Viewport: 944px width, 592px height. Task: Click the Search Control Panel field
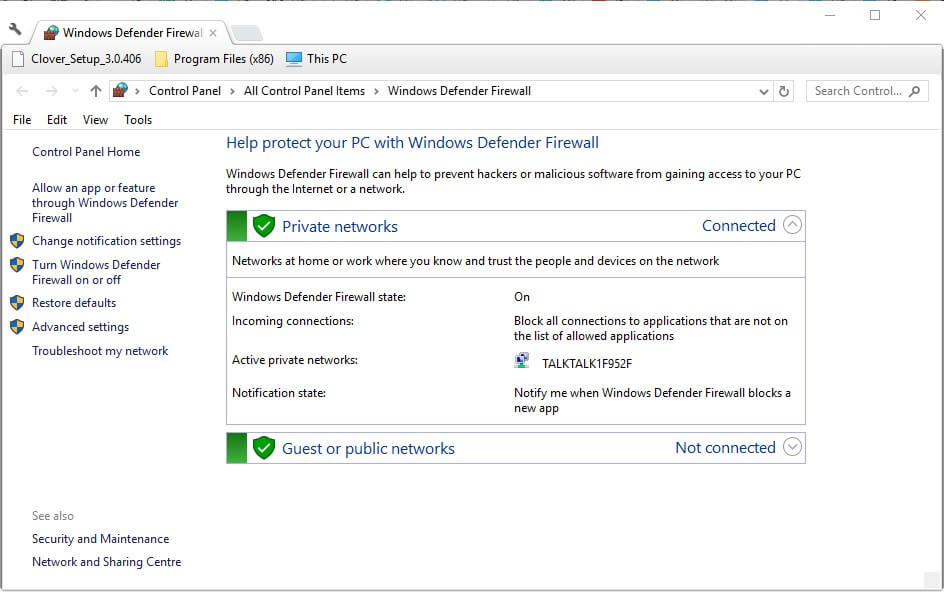[858, 91]
